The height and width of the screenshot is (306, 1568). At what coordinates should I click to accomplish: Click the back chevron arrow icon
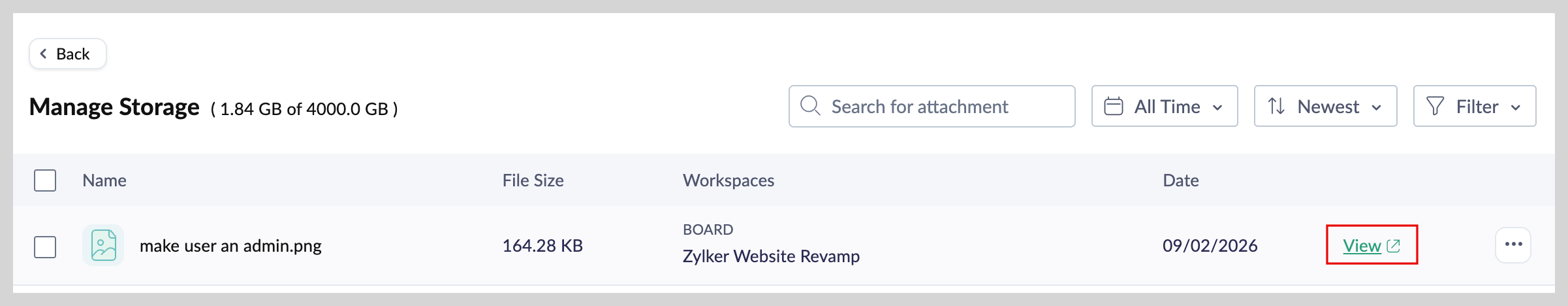tap(44, 54)
